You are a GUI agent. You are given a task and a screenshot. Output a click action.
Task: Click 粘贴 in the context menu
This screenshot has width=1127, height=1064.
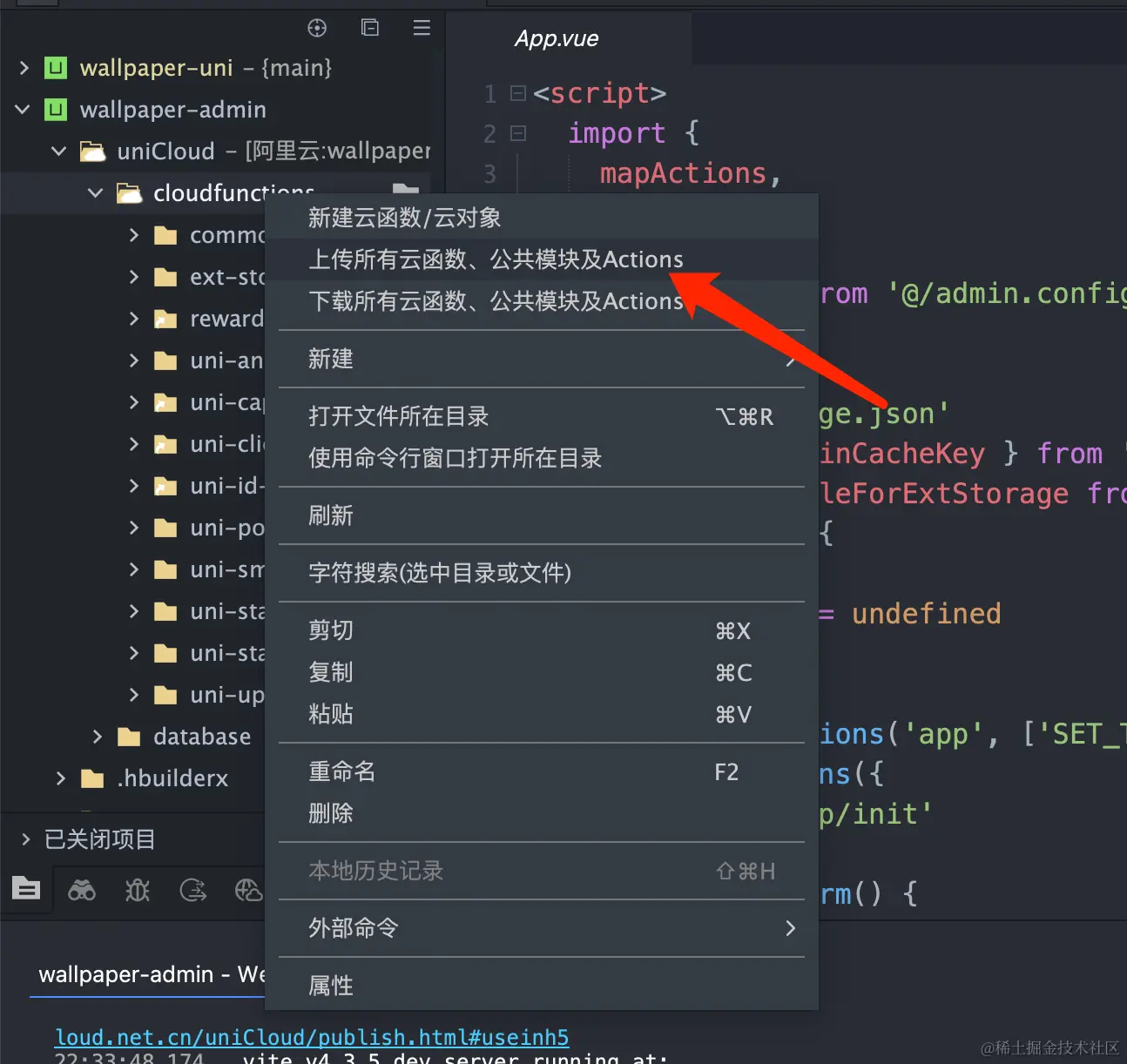coord(541,714)
